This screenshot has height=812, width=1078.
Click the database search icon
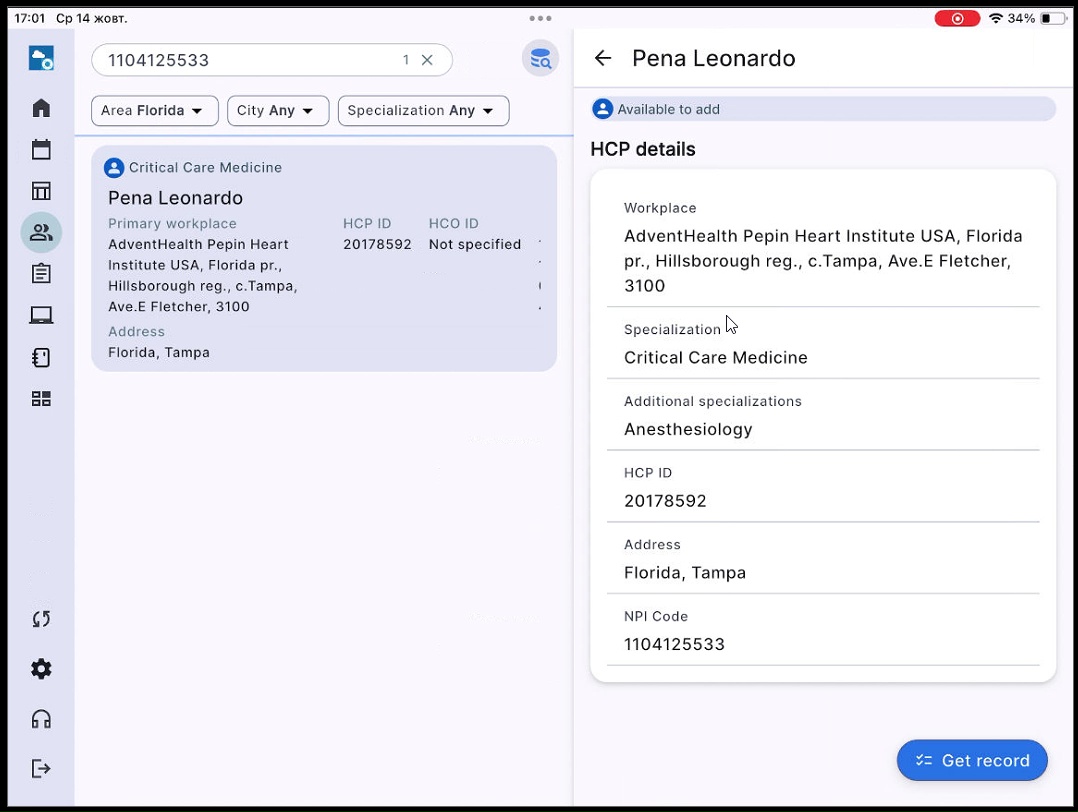click(540, 58)
